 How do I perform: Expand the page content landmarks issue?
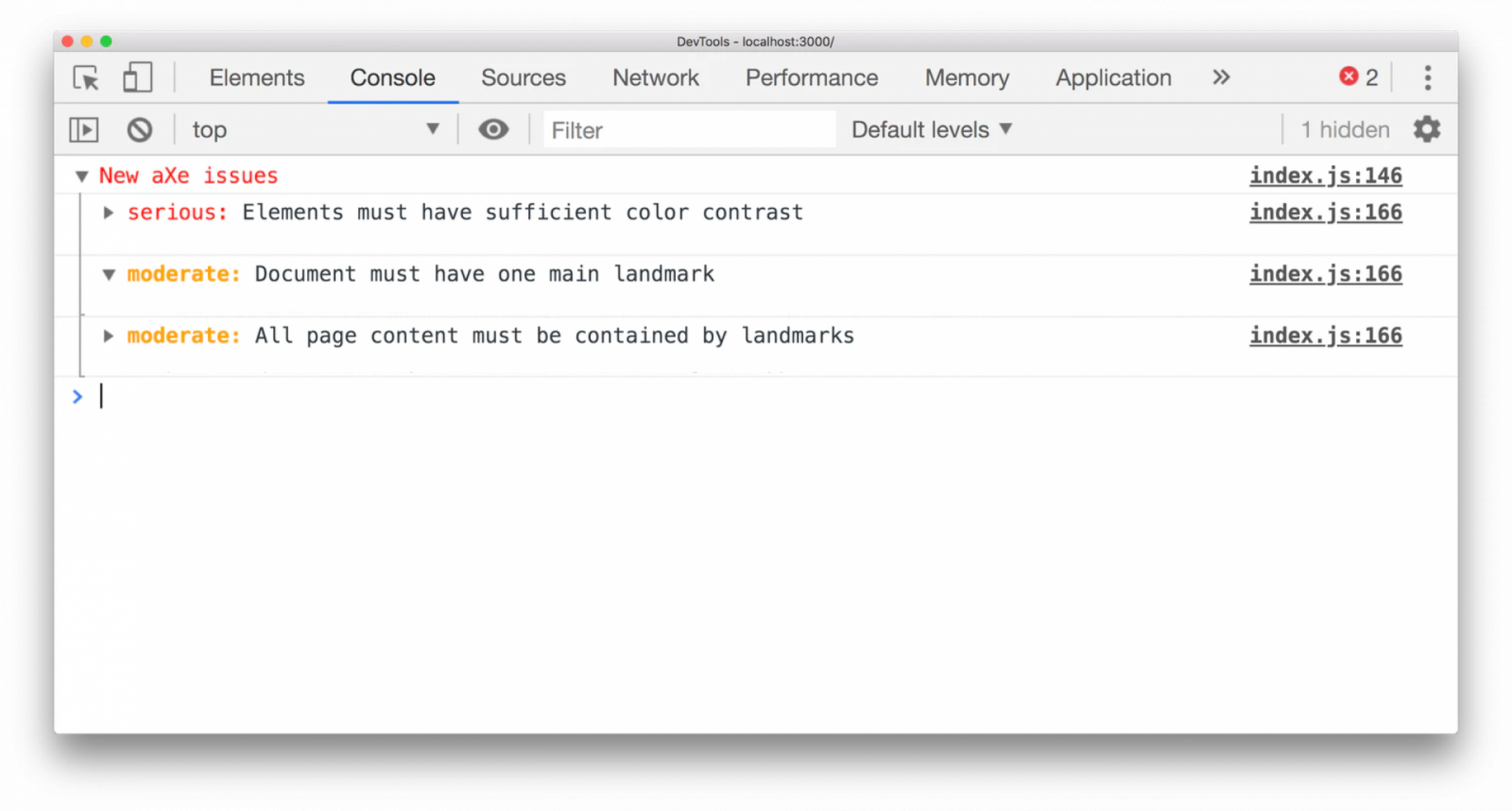109,336
